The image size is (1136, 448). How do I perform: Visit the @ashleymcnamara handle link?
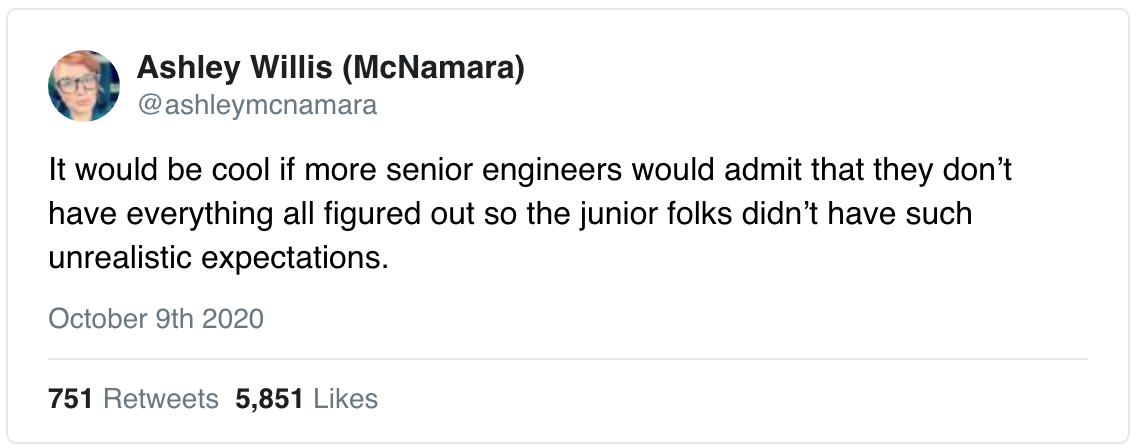point(256,104)
